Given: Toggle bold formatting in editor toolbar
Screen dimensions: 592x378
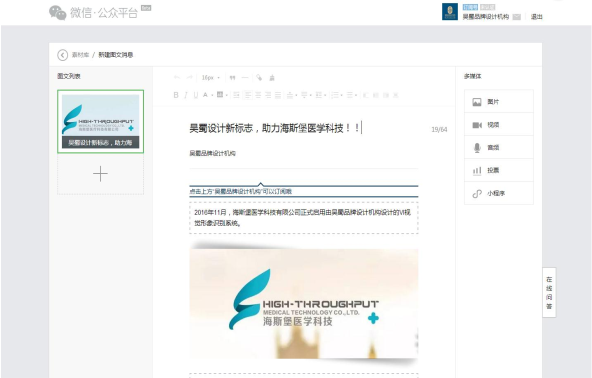Looking at the screenshot, I should pyautogui.click(x=176, y=95).
